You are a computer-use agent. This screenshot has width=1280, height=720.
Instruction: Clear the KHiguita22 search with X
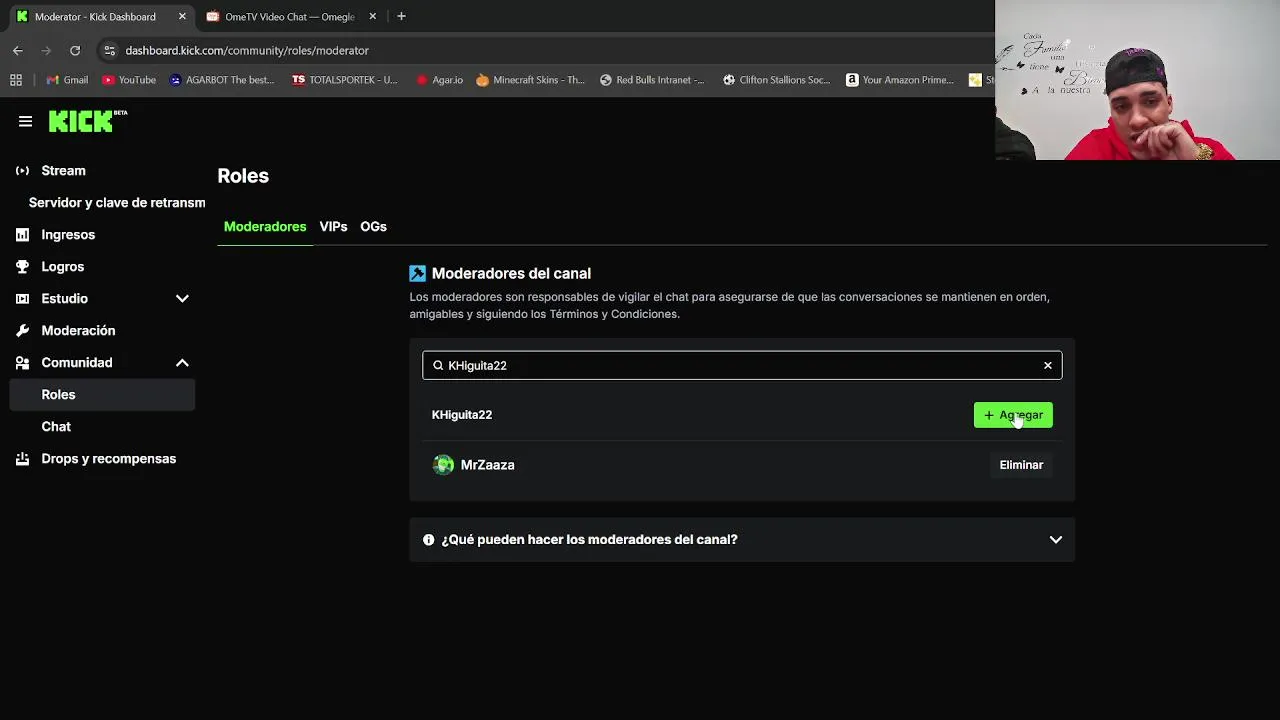point(1048,365)
